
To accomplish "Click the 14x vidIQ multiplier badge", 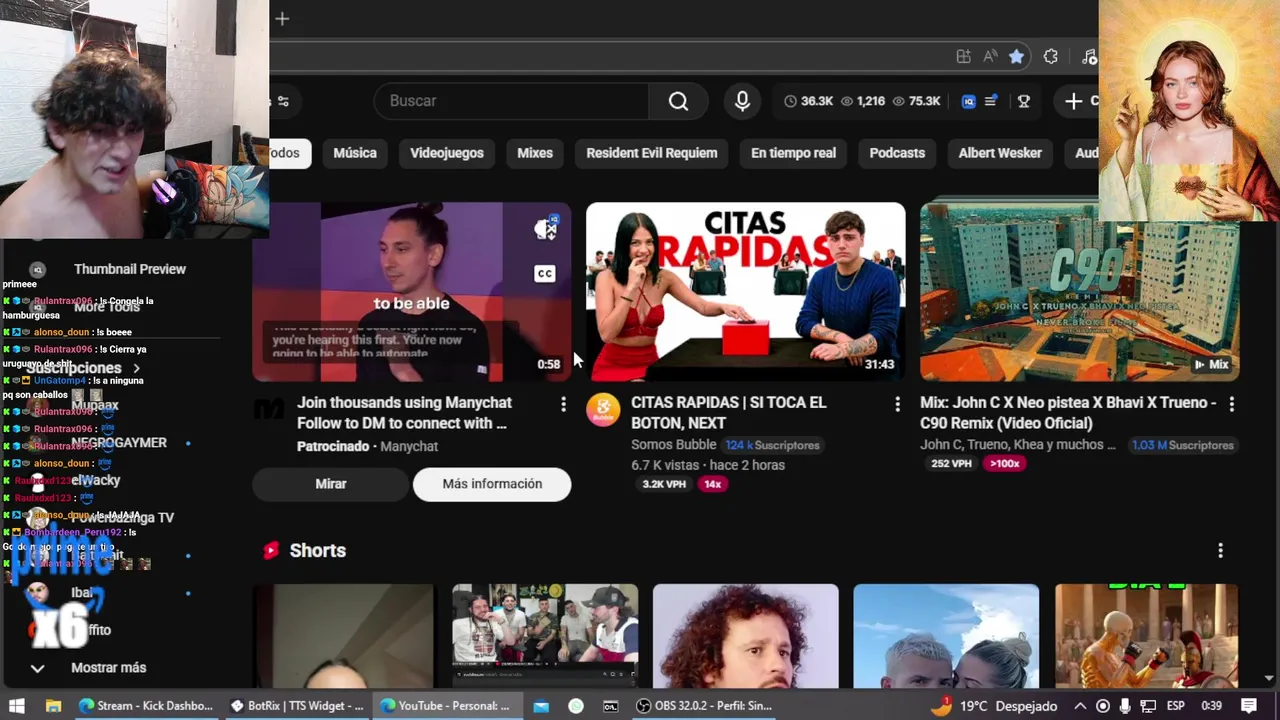I will [x=712, y=484].
